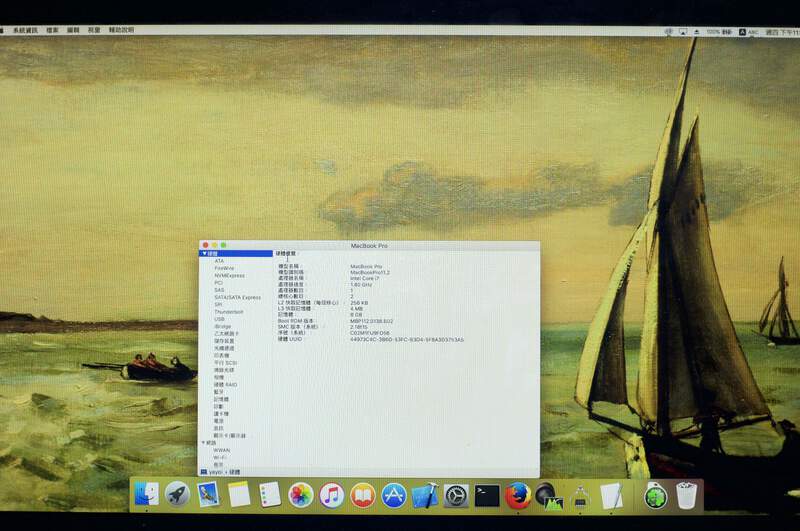Open iBooks from the Dock
The width and height of the screenshot is (800, 531).
[x=363, y=494]
